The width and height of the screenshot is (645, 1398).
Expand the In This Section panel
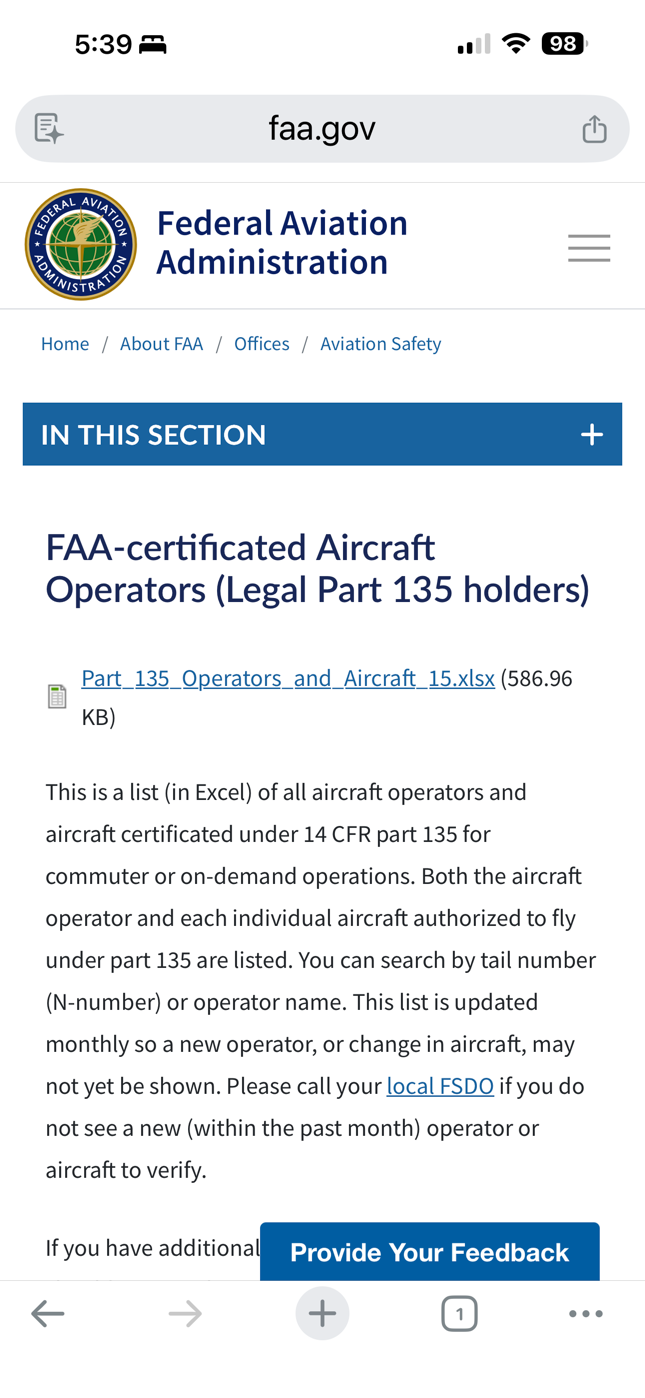tap(300, 434)
